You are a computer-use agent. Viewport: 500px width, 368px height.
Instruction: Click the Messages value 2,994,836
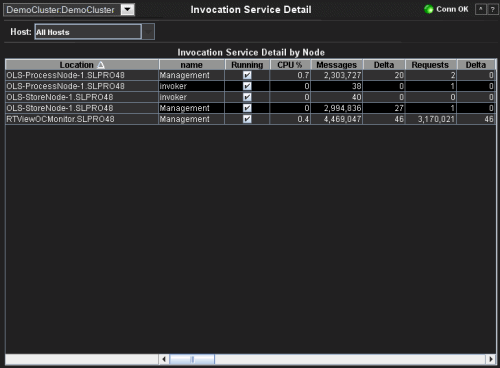pos(342,108)
